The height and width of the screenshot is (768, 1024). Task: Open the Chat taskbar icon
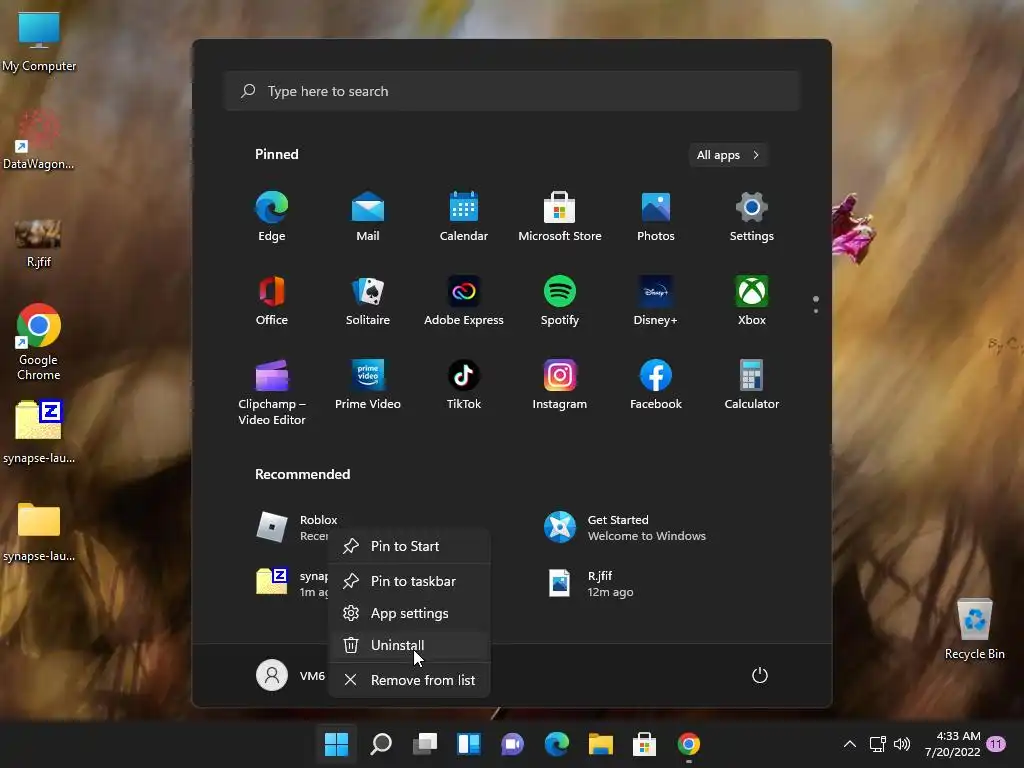[x=513, y=744]
